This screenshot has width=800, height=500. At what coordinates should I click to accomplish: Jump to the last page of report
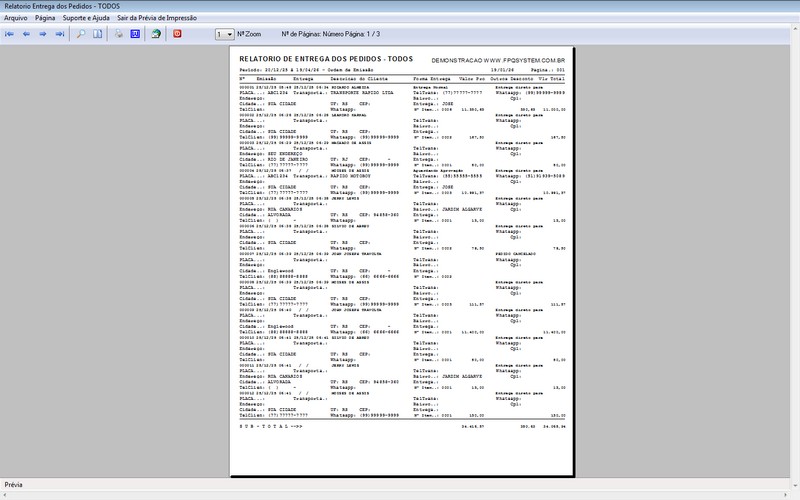(60, 34)
